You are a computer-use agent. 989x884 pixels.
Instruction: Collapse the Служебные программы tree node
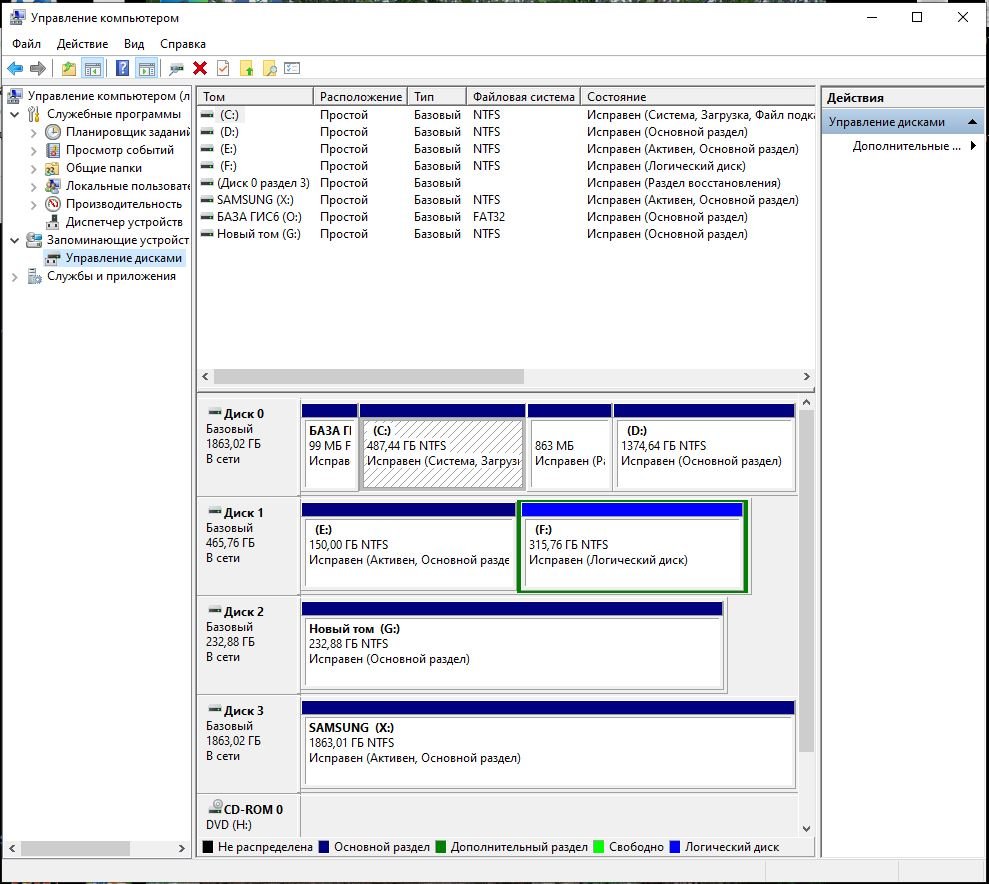point(15,114)
